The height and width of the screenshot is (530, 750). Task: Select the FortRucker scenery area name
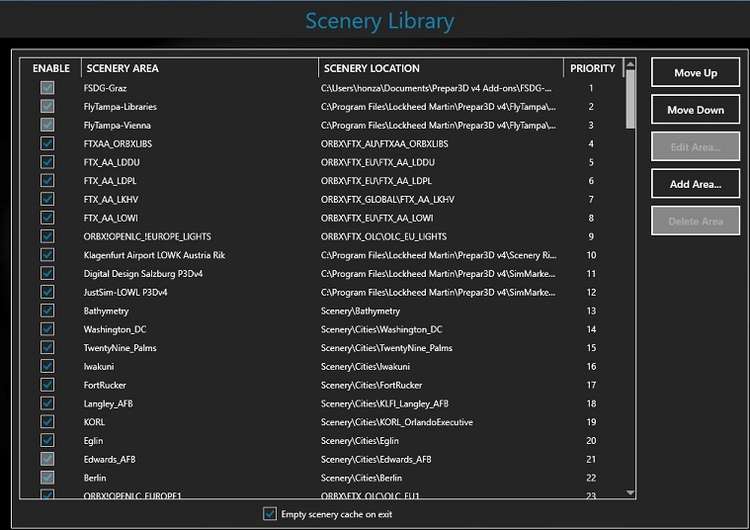pyautogui.click(x=105, y=385)
